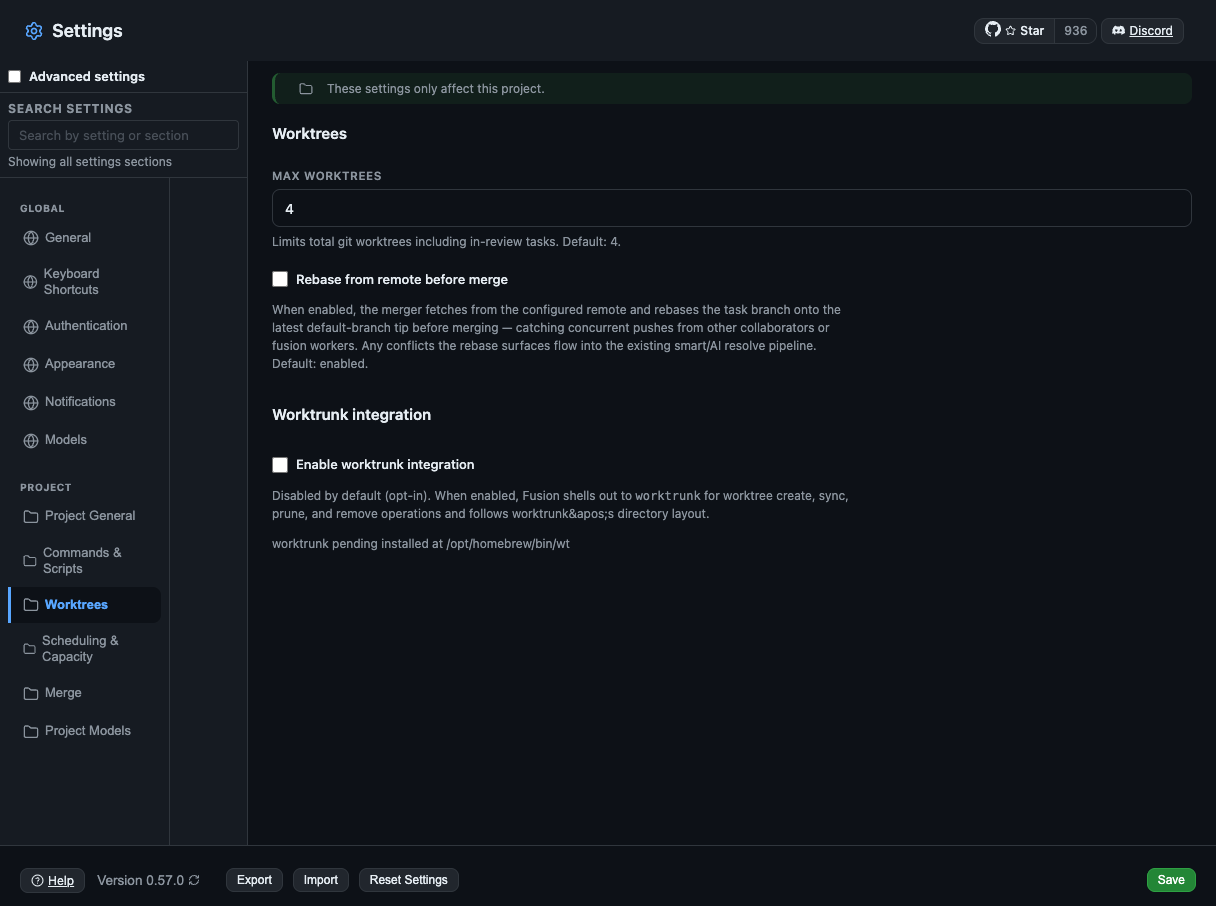The width and height of the screenshot is (1216, 906).
Task: Click the globe icon beside Appearance
Action: [31, 364]
